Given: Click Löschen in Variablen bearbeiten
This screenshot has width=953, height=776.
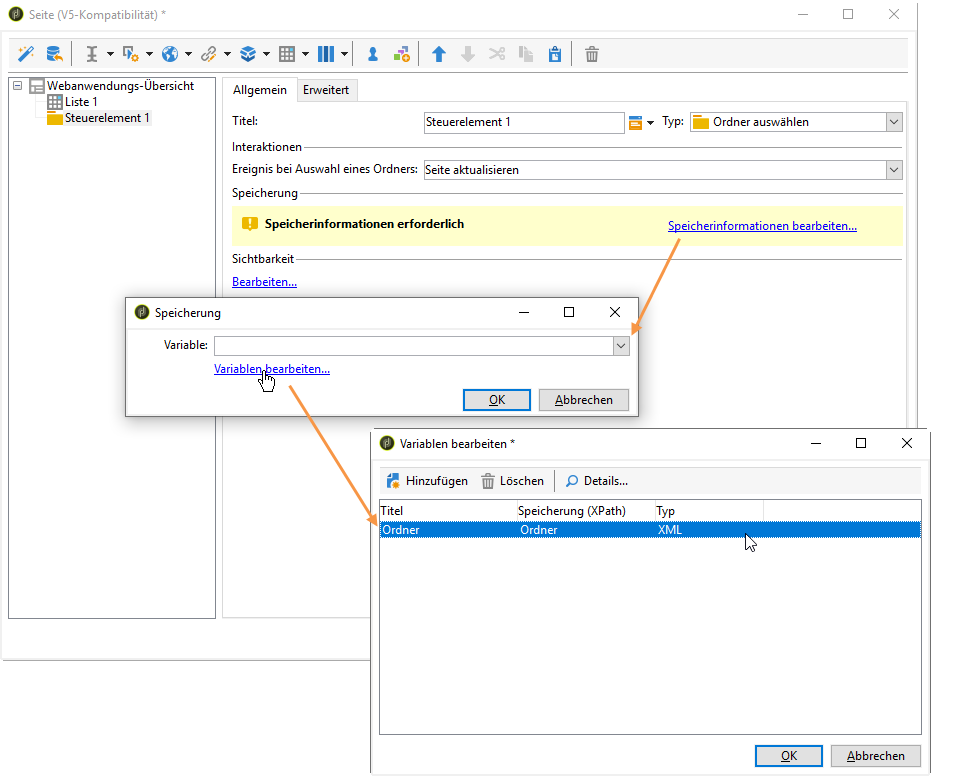Looking at the screenshot, I should [x=512, y=481].
